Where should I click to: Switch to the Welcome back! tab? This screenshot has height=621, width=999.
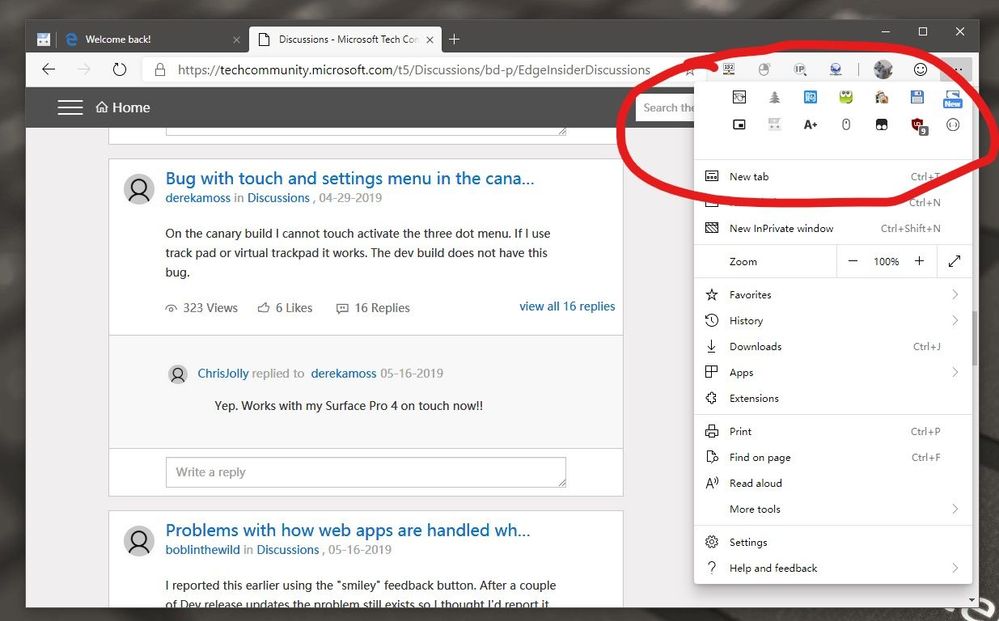tap(153, 39)
